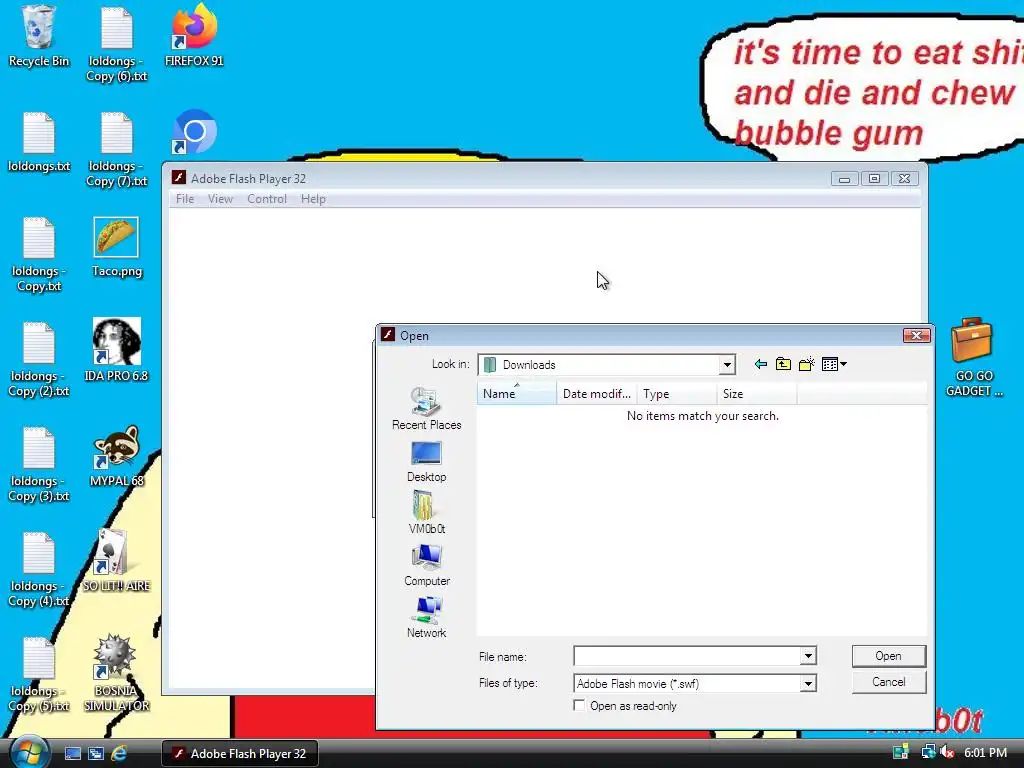Select Recent Places in Open dialog
Screen dimensions: 1024x768
[x=426, y=409]
